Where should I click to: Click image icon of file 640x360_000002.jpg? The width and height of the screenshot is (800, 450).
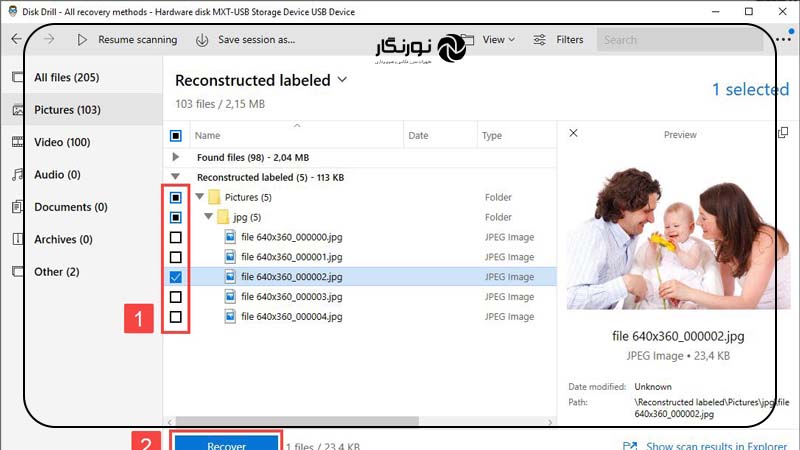click(230, 277)
